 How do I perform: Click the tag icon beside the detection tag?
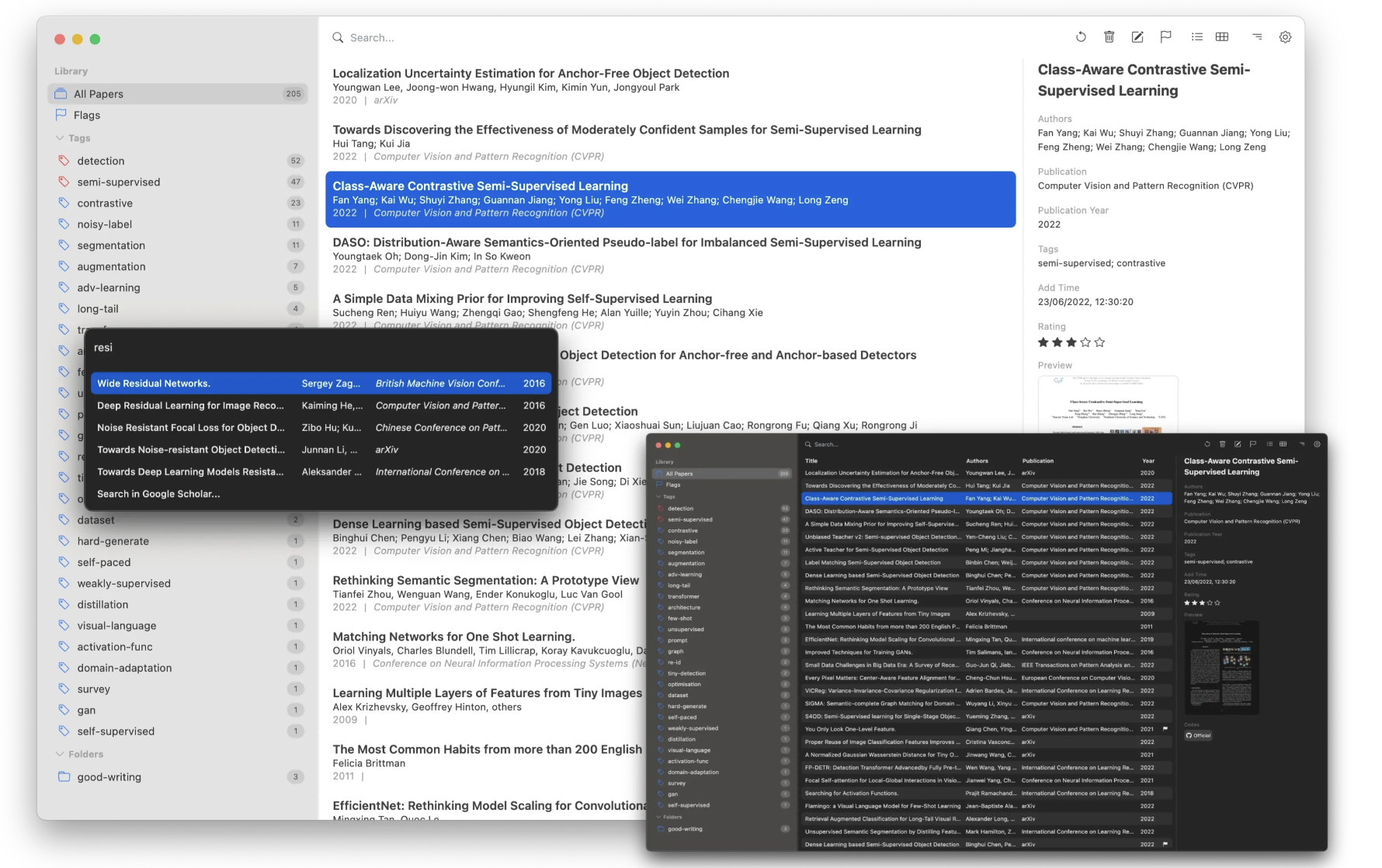coord(65,161)
